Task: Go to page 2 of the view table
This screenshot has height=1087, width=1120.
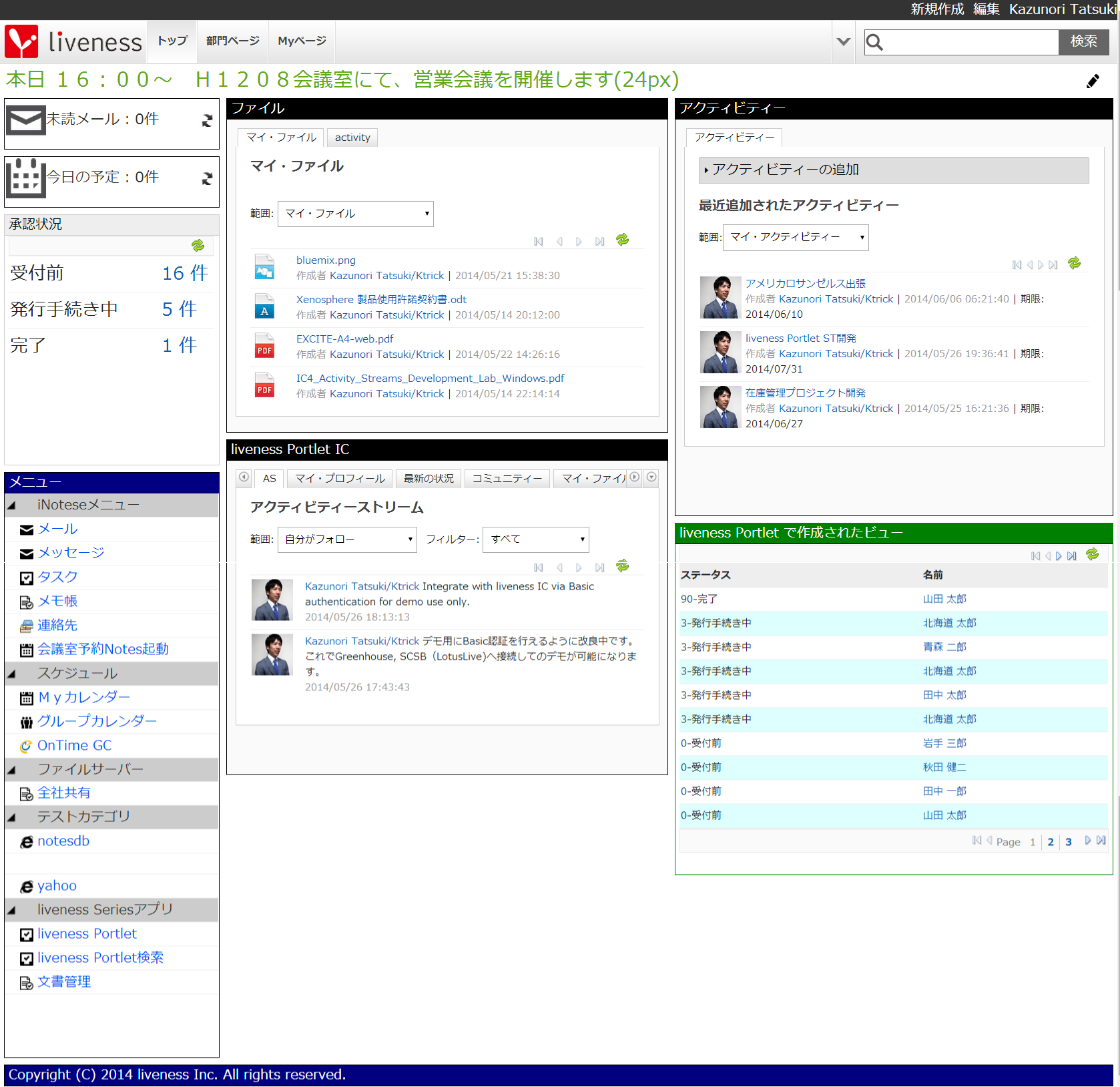Action: [1051, 842]
